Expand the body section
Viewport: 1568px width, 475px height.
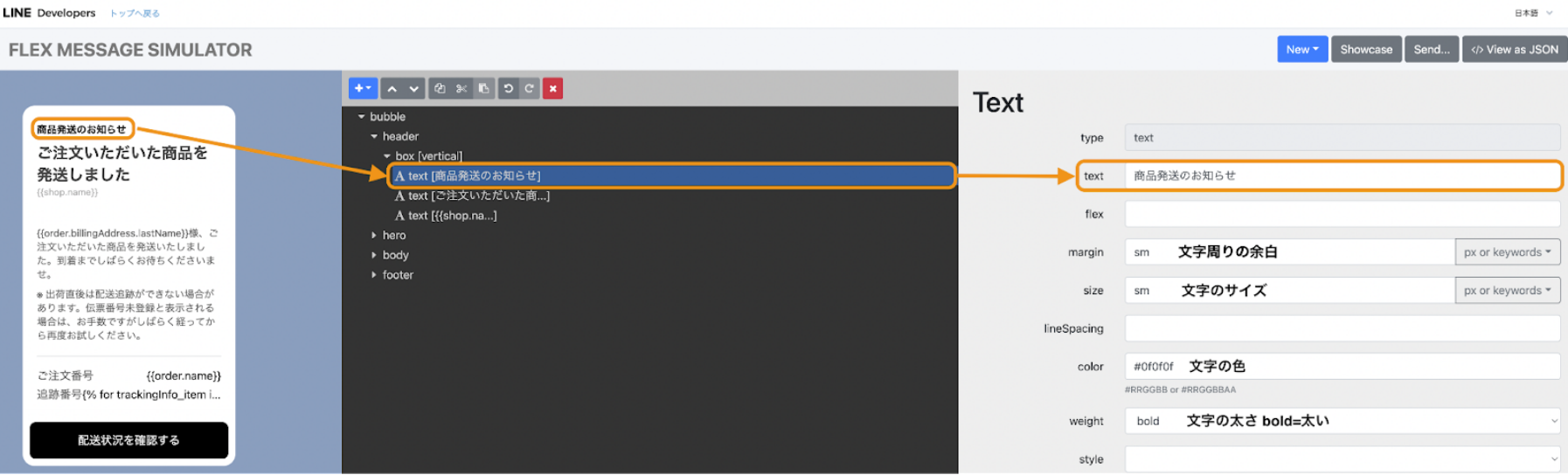(x=374, y=255)
